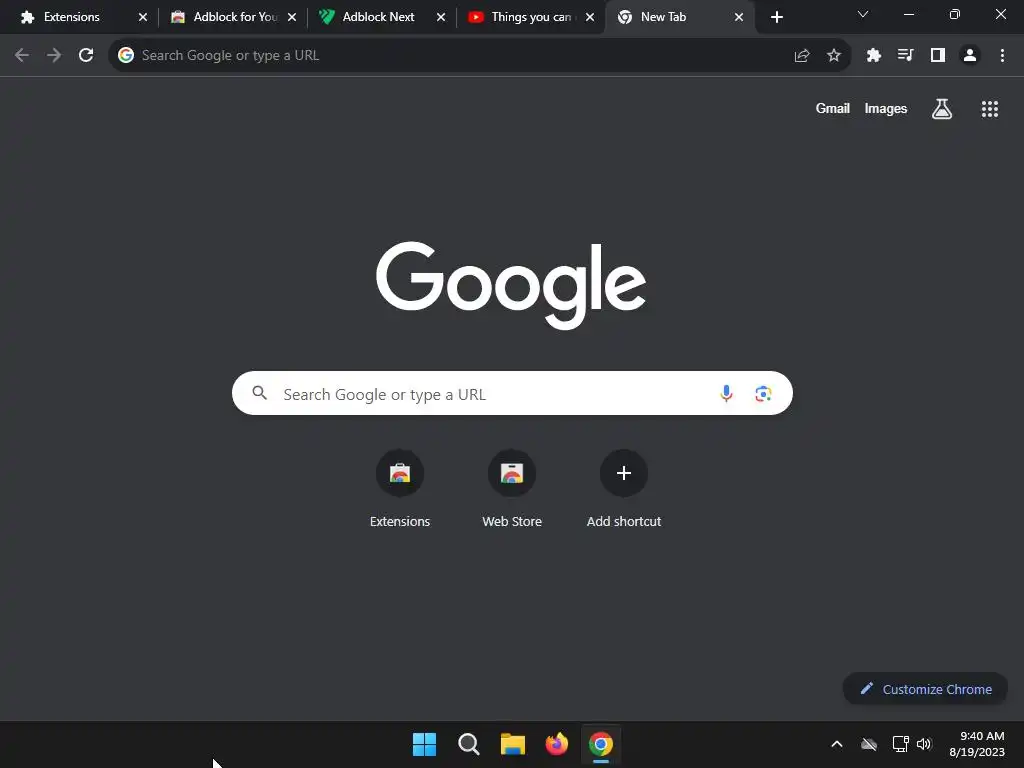The image size is (1024, 768).
Task: Share this page via share icon
Action: click(x=802, y=56)
